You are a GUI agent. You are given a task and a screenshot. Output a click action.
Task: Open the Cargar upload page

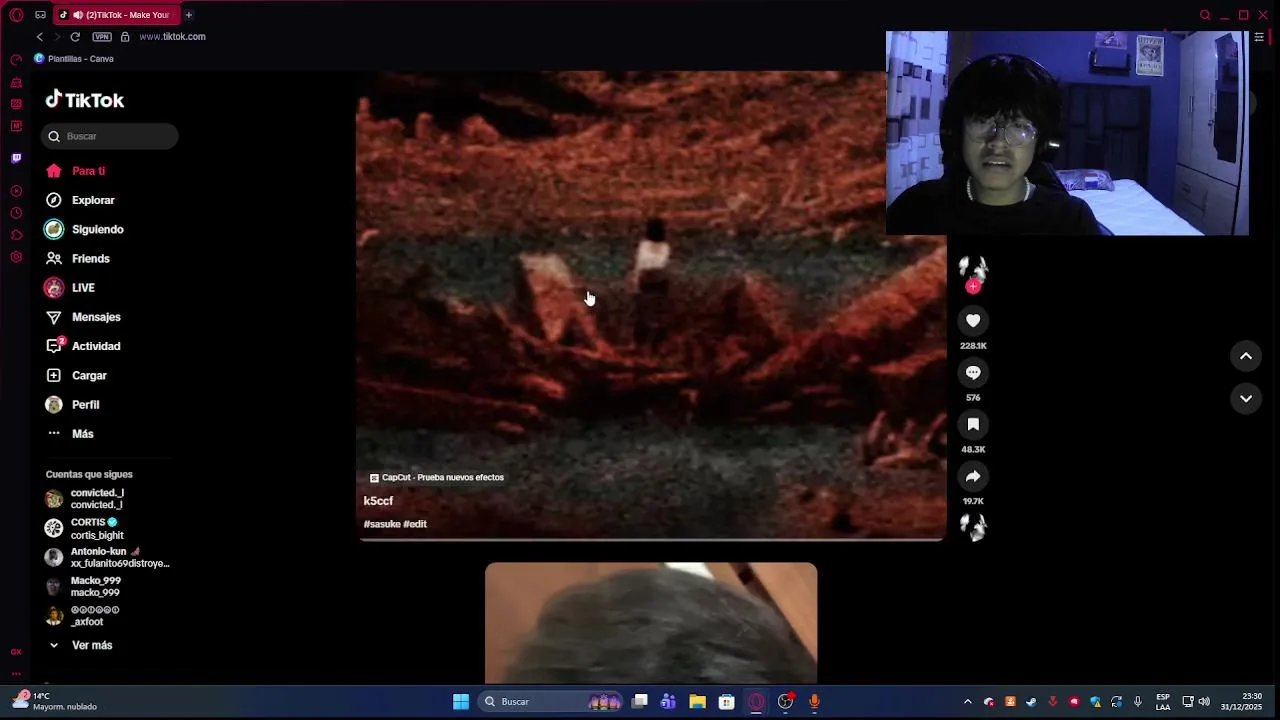(76, 376)
